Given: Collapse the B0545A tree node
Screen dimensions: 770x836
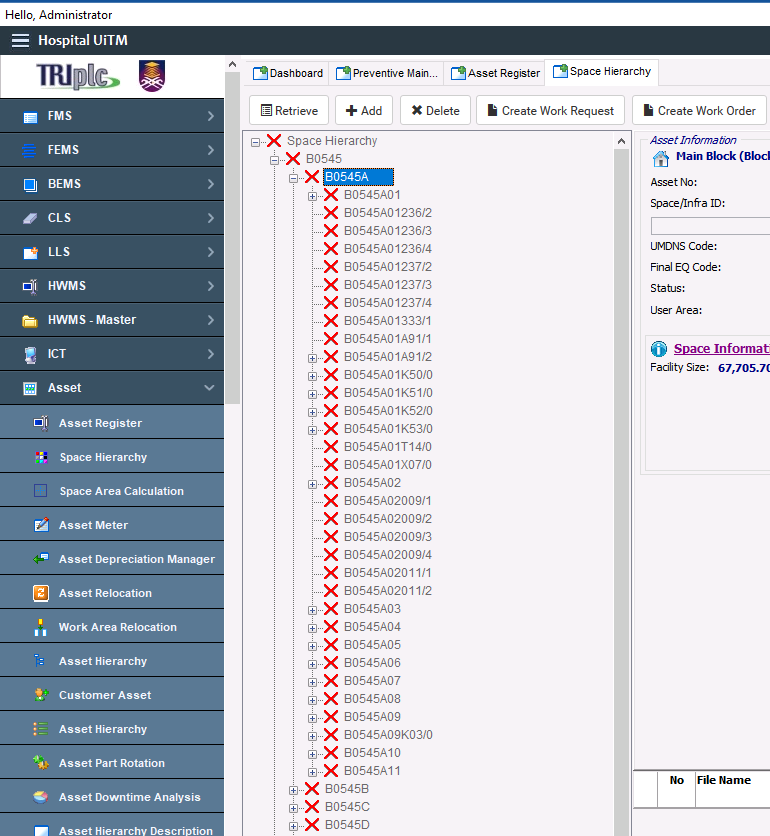Looking at the screenshot, I should point(293,178).
